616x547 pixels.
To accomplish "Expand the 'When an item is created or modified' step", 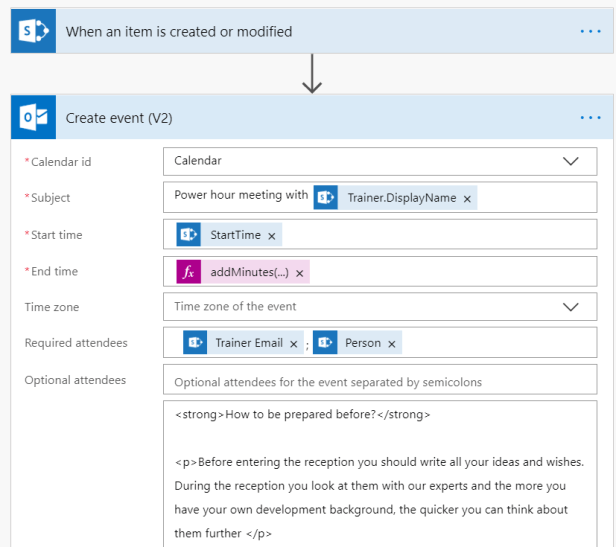I will click(x=300, y=31).
